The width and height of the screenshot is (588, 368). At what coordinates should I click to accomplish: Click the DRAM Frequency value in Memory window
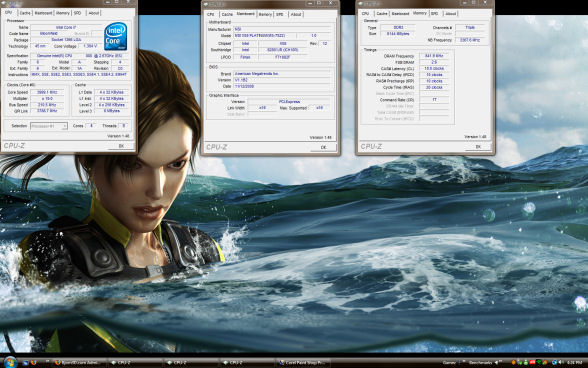pos(434,56)
